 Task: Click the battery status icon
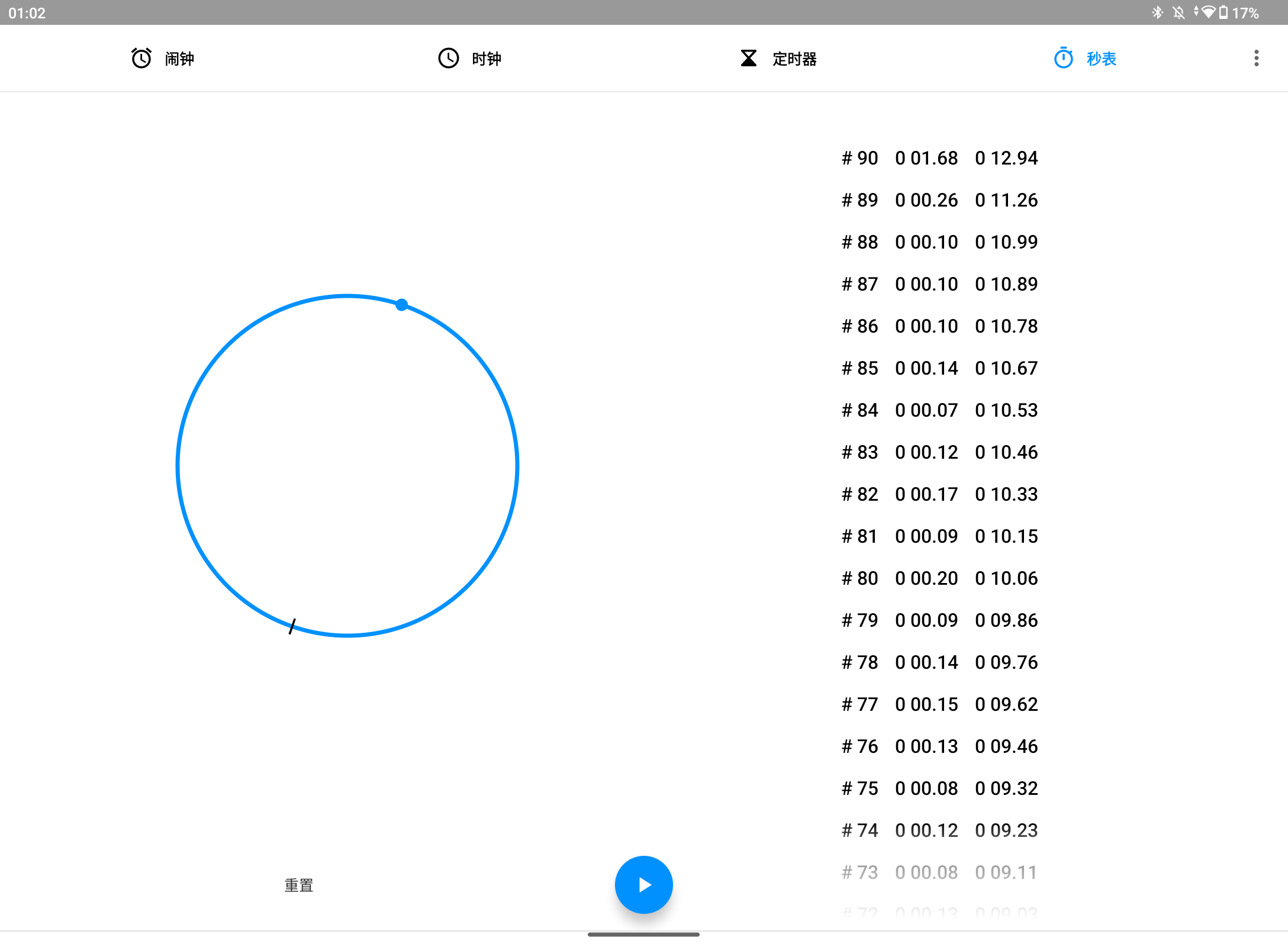1223,12
